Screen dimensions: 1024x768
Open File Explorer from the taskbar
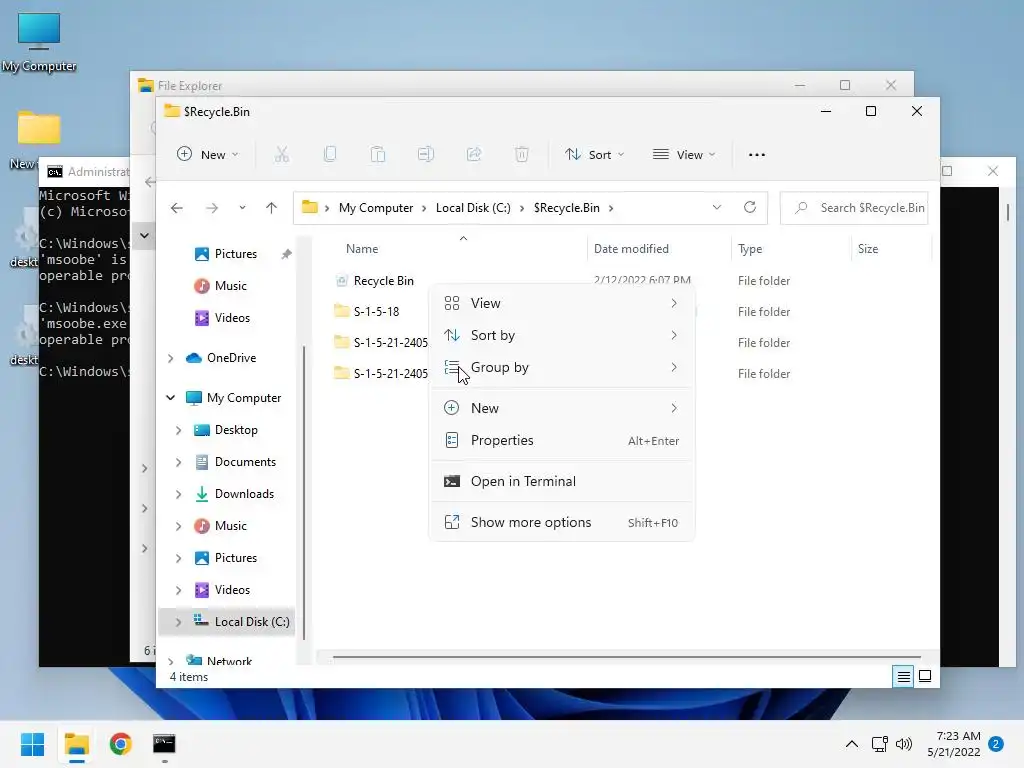[76, 744]
